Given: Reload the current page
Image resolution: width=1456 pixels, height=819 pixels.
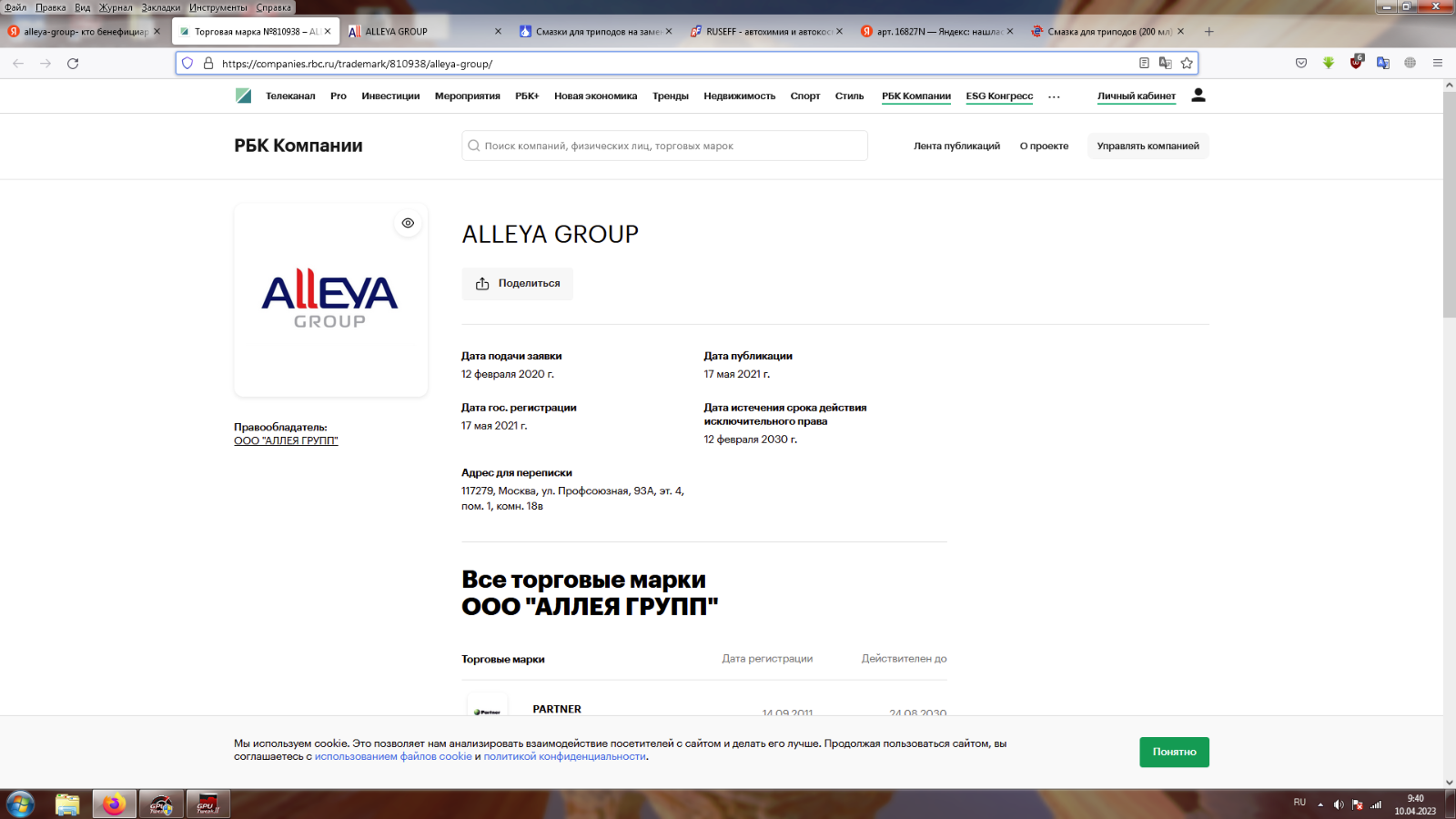Looking at the screenshot, I should click(73, 63).
